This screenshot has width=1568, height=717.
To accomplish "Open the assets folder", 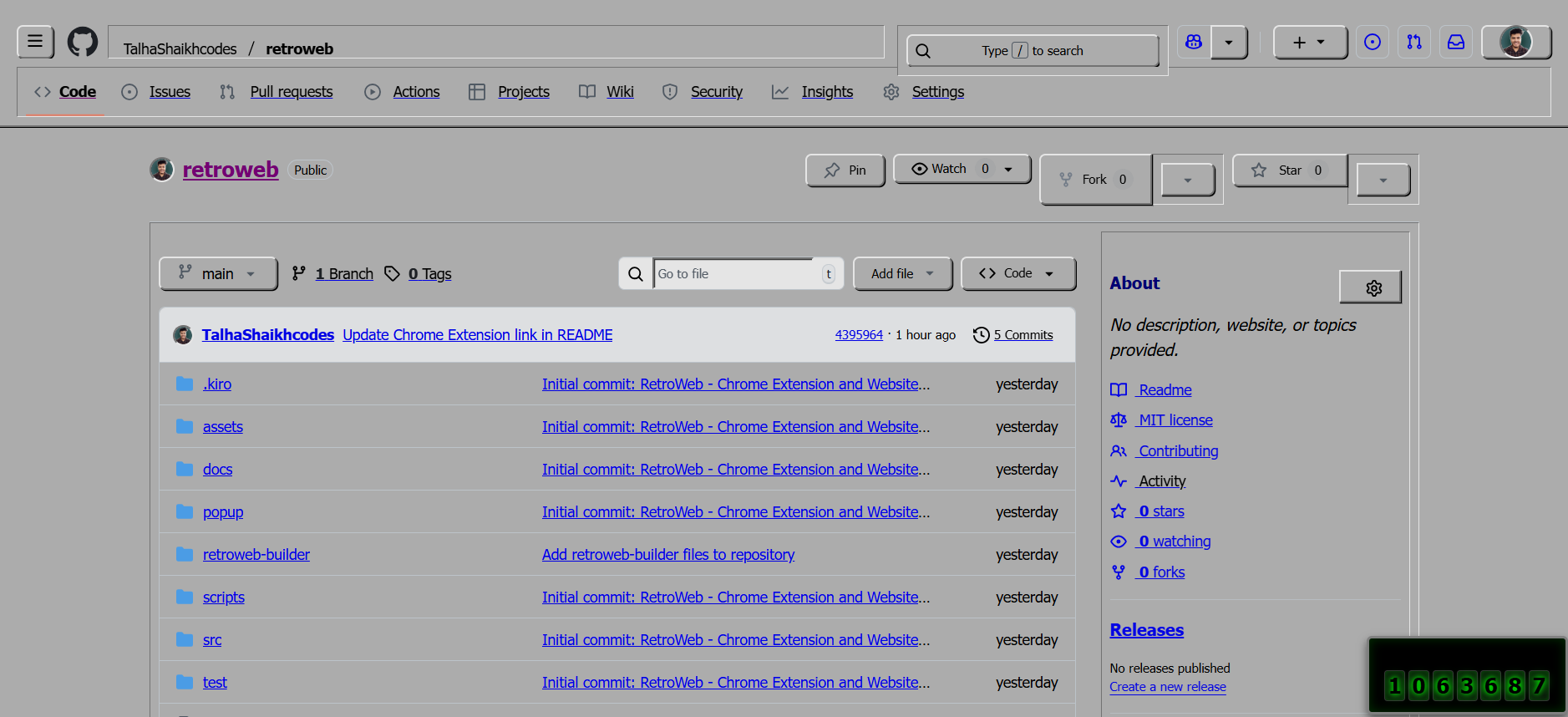I will pyautogui.click(x=223, y=427).
